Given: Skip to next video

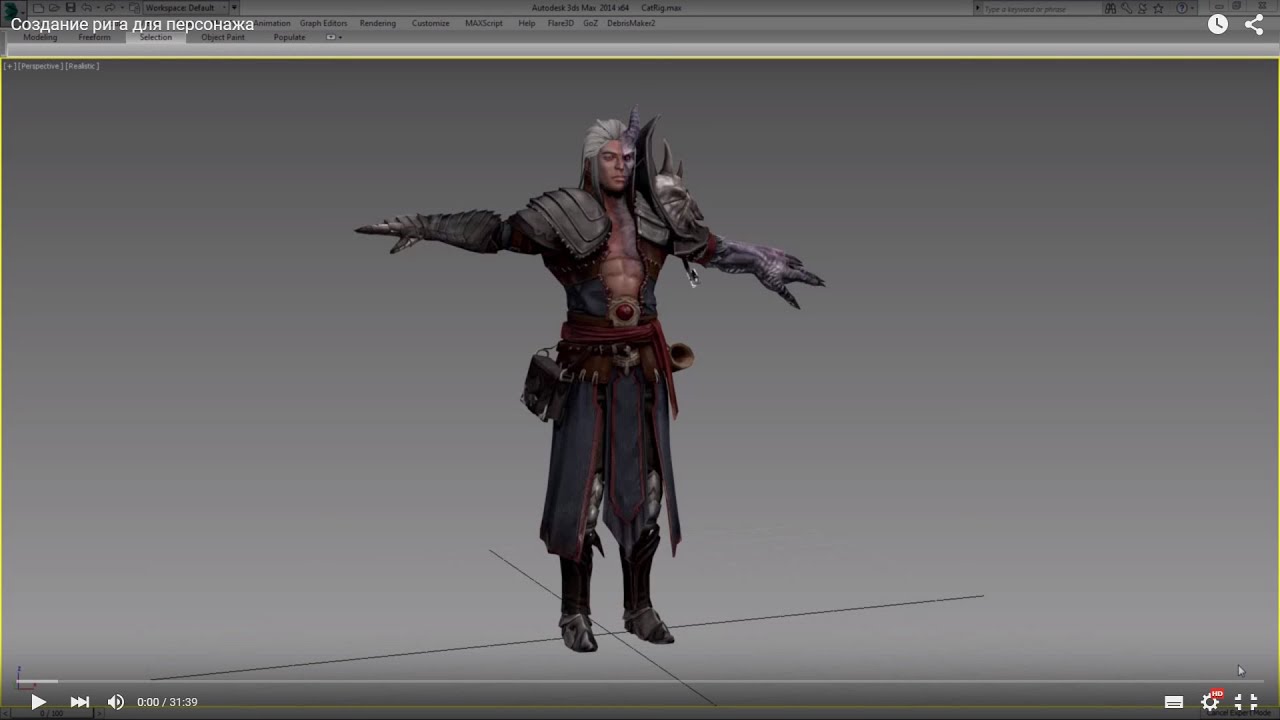Looking at the screenshot, I should coord(80,702).
